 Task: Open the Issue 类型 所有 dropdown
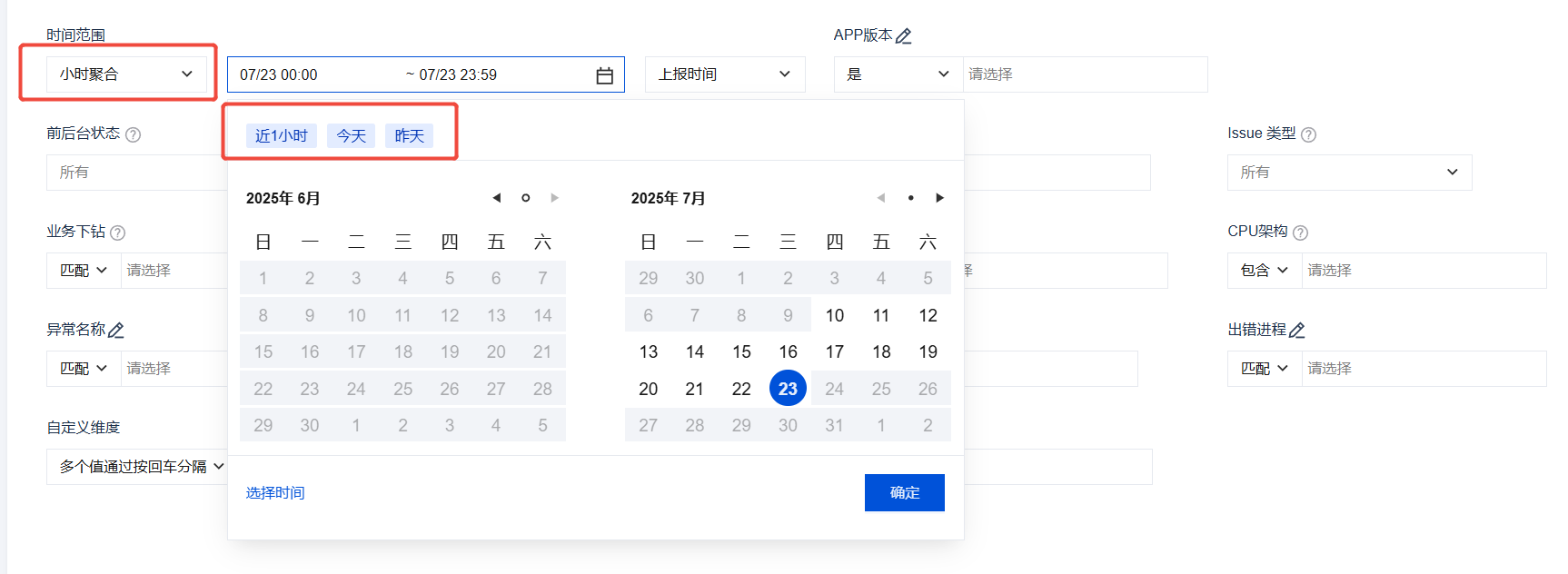1348,173
